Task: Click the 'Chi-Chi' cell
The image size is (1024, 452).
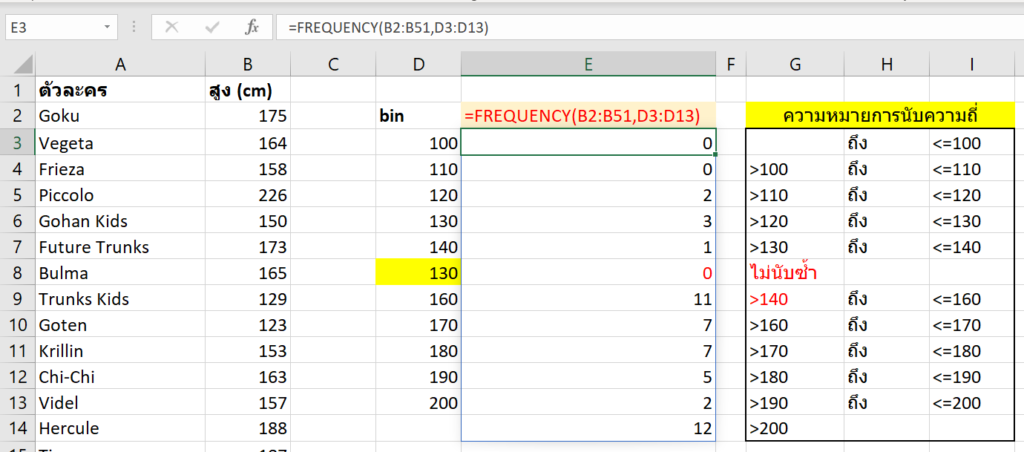Action: coord(120,377)
